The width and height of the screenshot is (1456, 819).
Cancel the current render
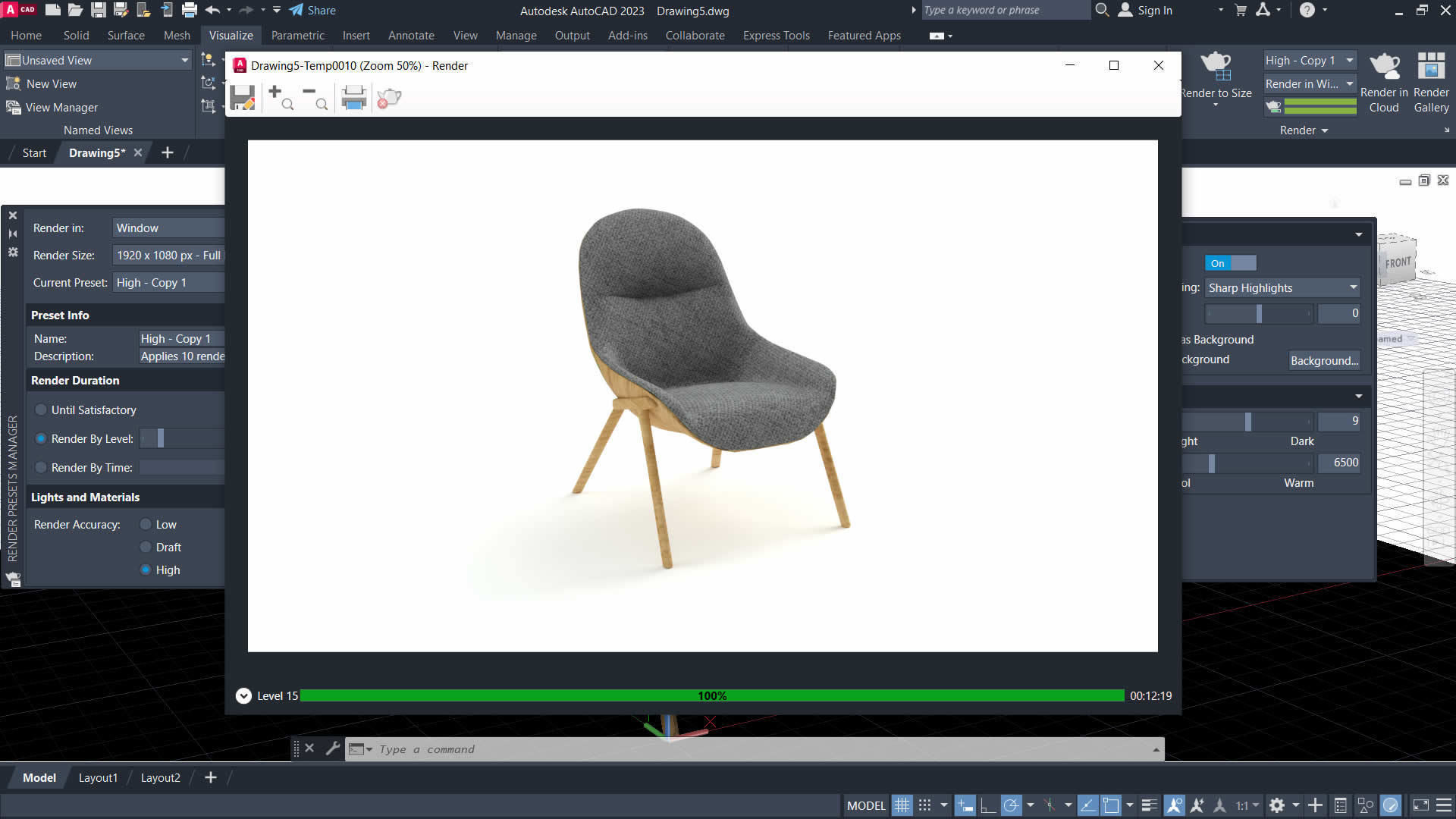point(389,97)
